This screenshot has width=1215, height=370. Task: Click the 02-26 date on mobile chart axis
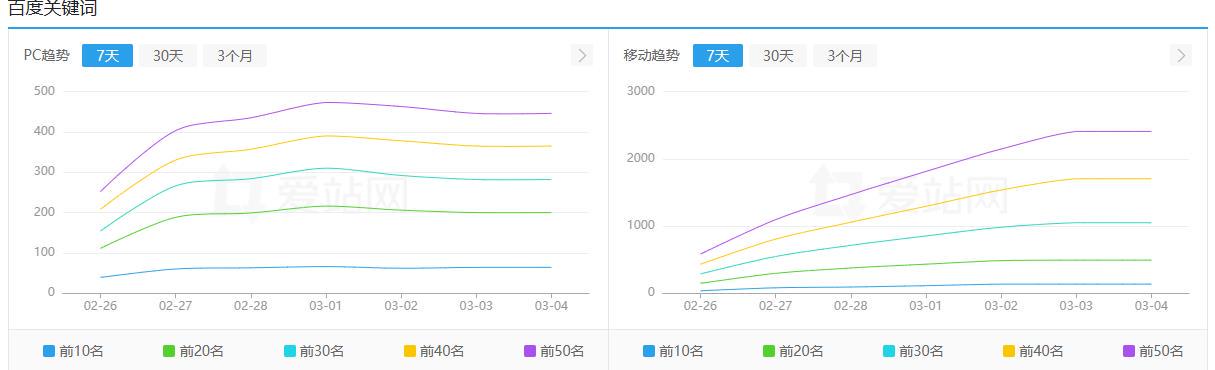[x=701, y=306]
